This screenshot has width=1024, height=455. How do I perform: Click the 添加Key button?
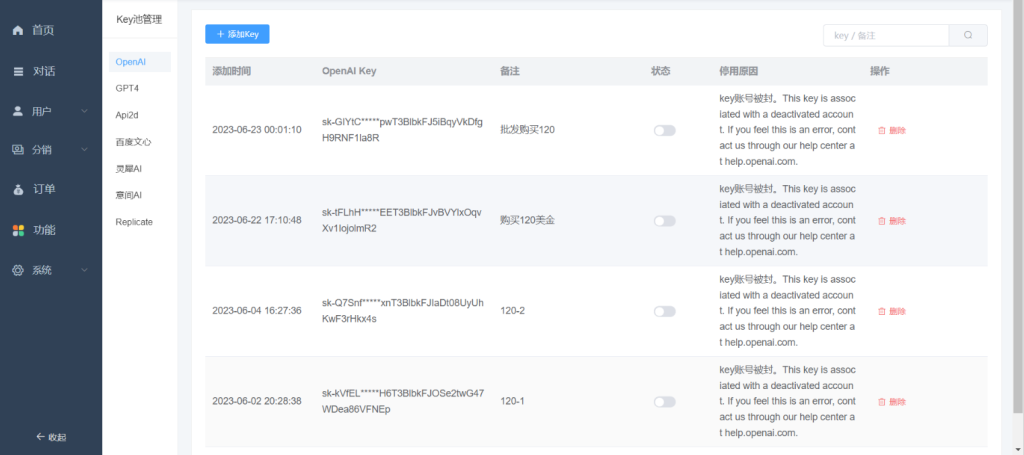point(237,34)
